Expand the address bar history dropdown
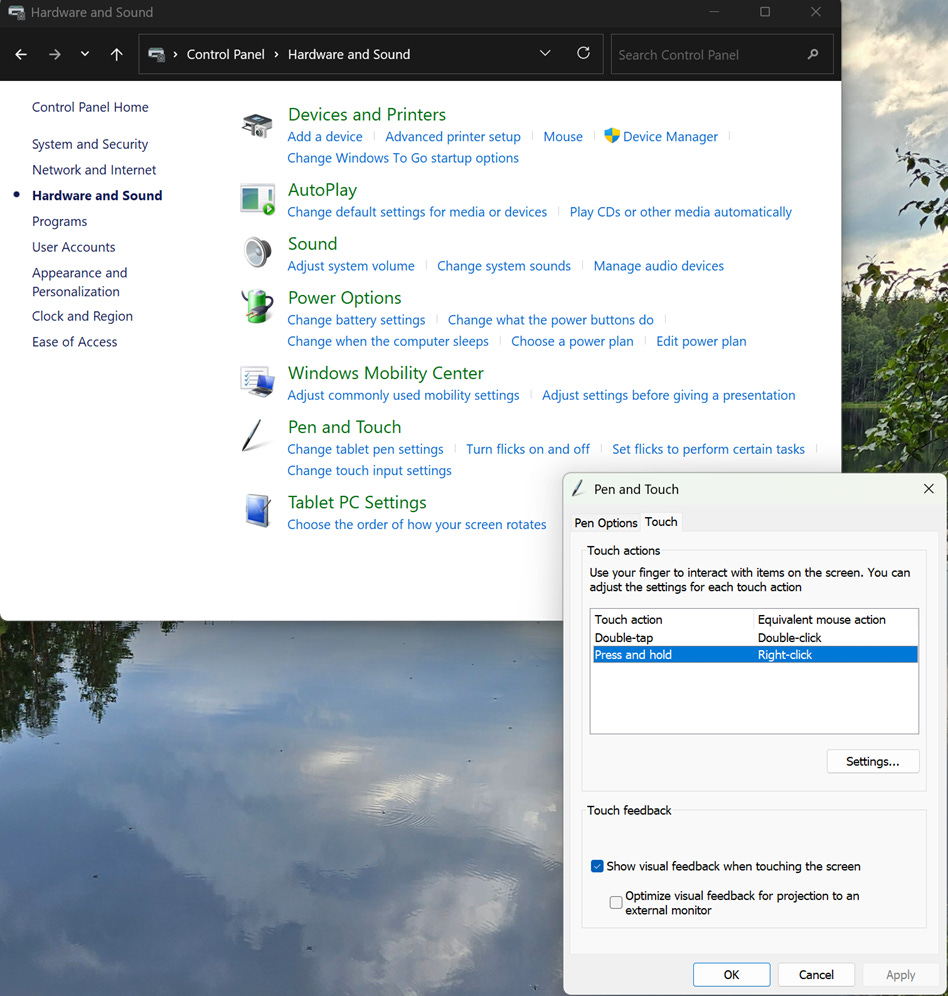 click(545, 53)
